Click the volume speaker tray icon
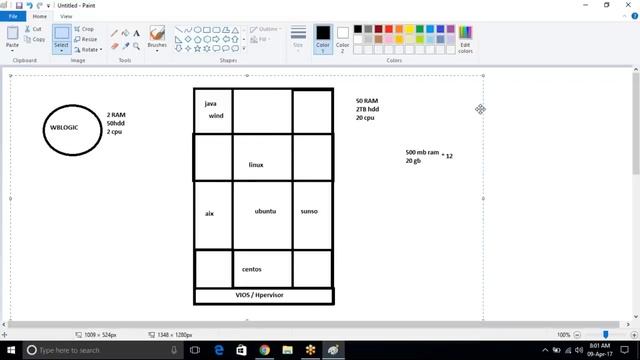Screen dimensions: 640x360 point(579,350)
